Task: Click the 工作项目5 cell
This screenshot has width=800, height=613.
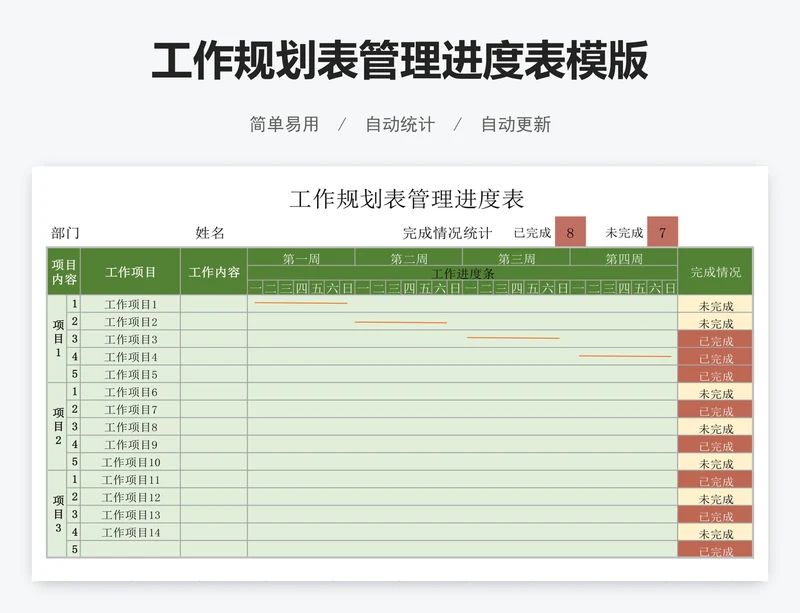Action: (131, 375)
